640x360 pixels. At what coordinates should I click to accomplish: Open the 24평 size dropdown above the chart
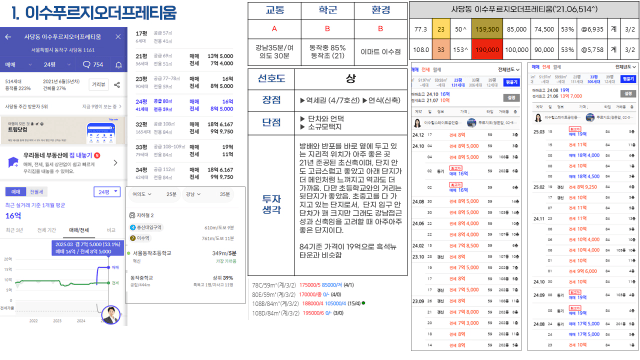point(107,191)
